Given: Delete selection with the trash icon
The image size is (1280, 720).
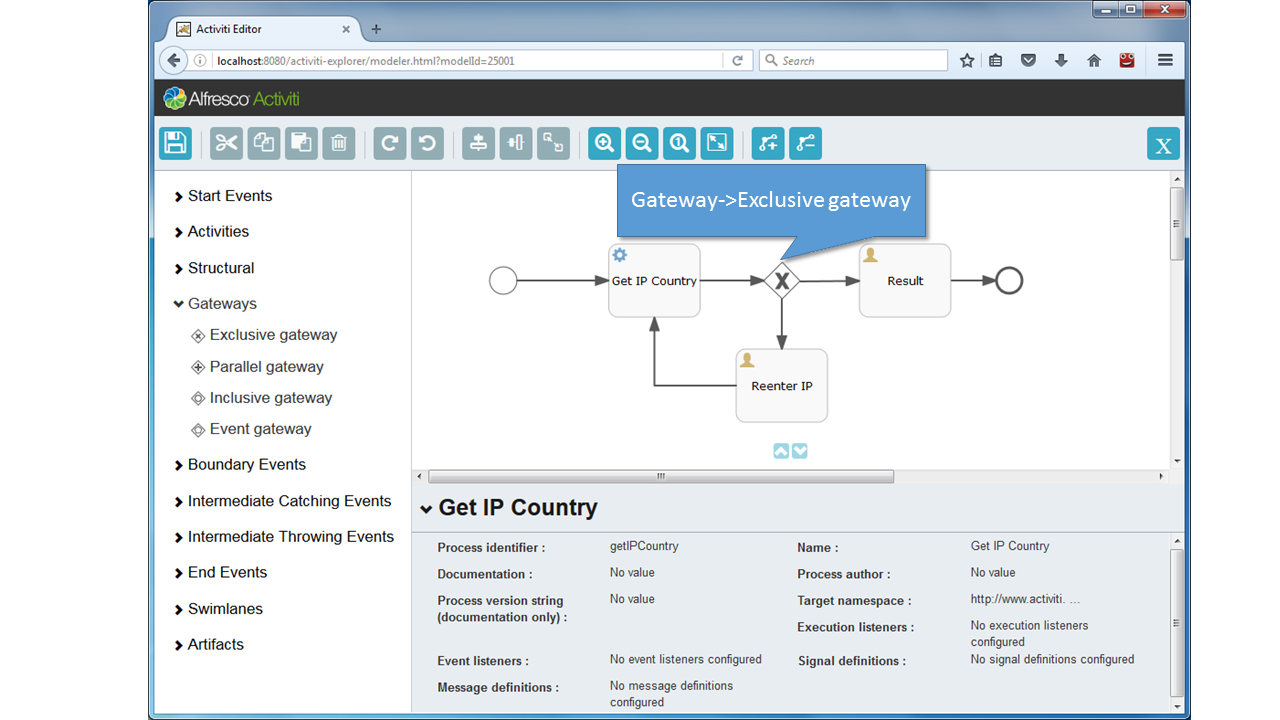Looking at the screenshot, I should 338,143.
